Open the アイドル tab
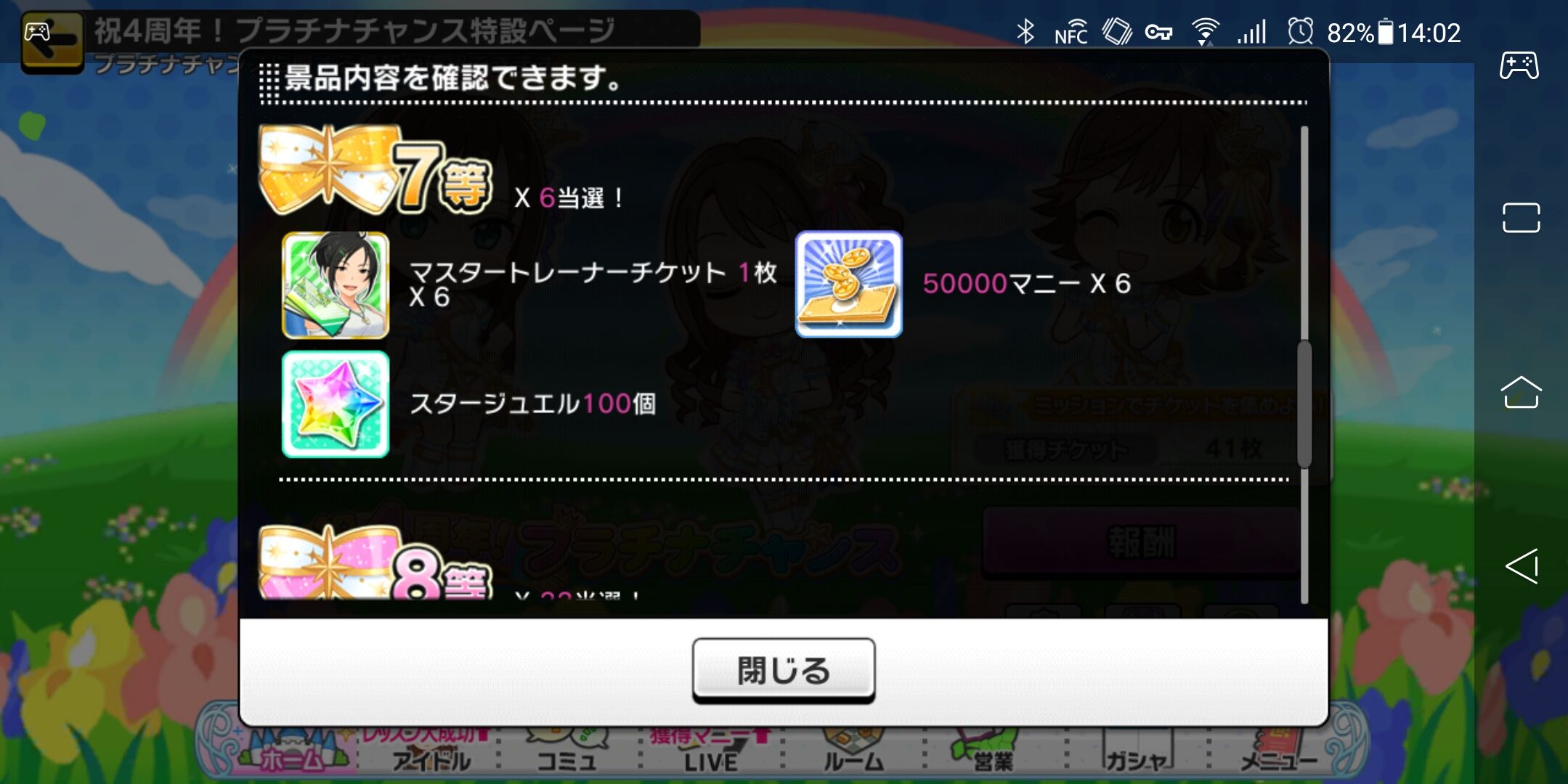The height and width of the screenshot is (784, 1568). click(431, 751)
